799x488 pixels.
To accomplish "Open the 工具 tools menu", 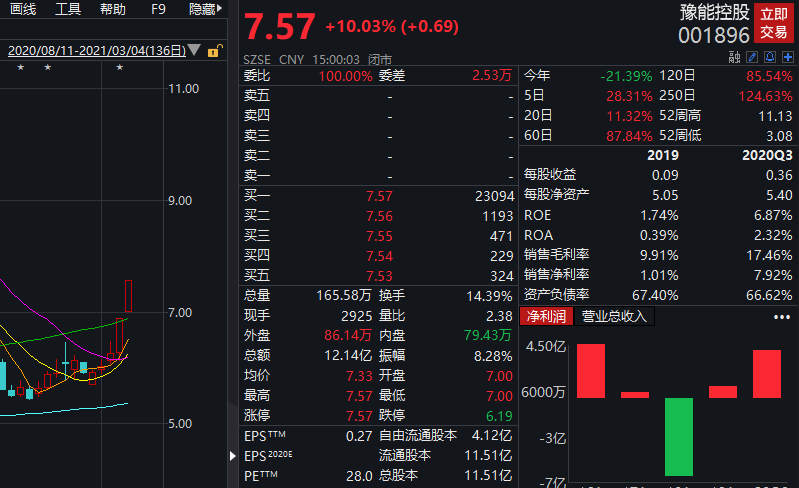I will pos(68,9).
